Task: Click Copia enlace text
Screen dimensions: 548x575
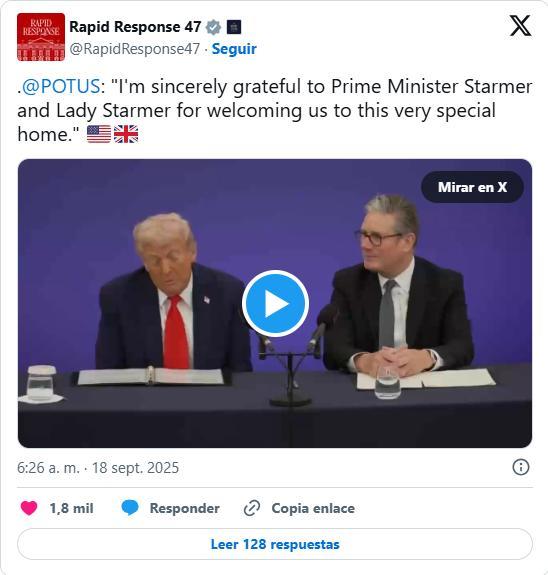Action: pos(313,508)
